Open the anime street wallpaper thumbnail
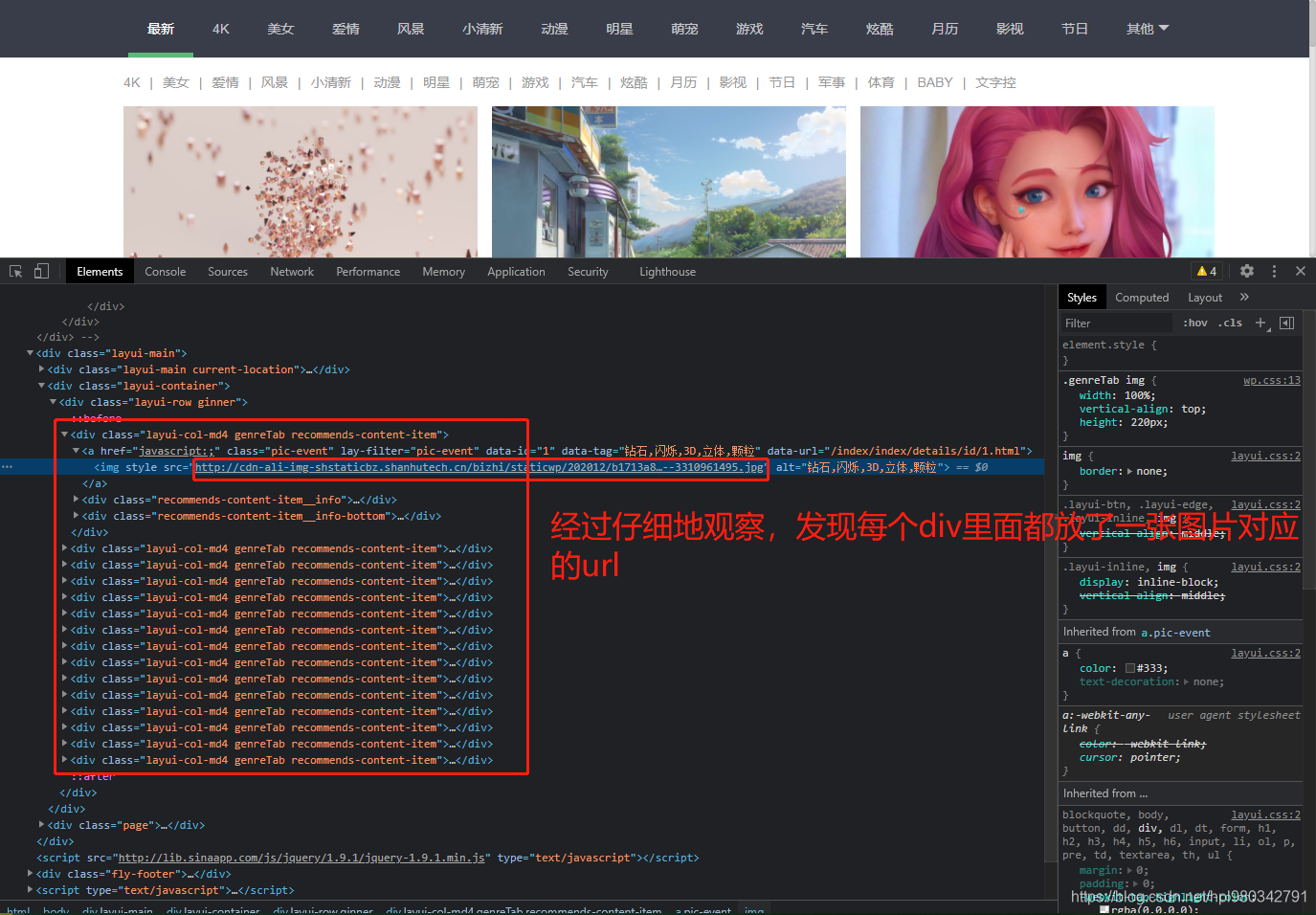 (669, 182)
